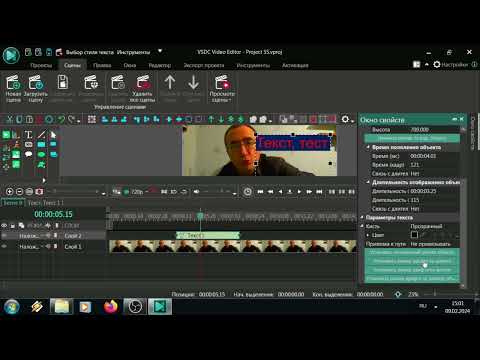Click the gear settings icon above the preview

(345, 119)
